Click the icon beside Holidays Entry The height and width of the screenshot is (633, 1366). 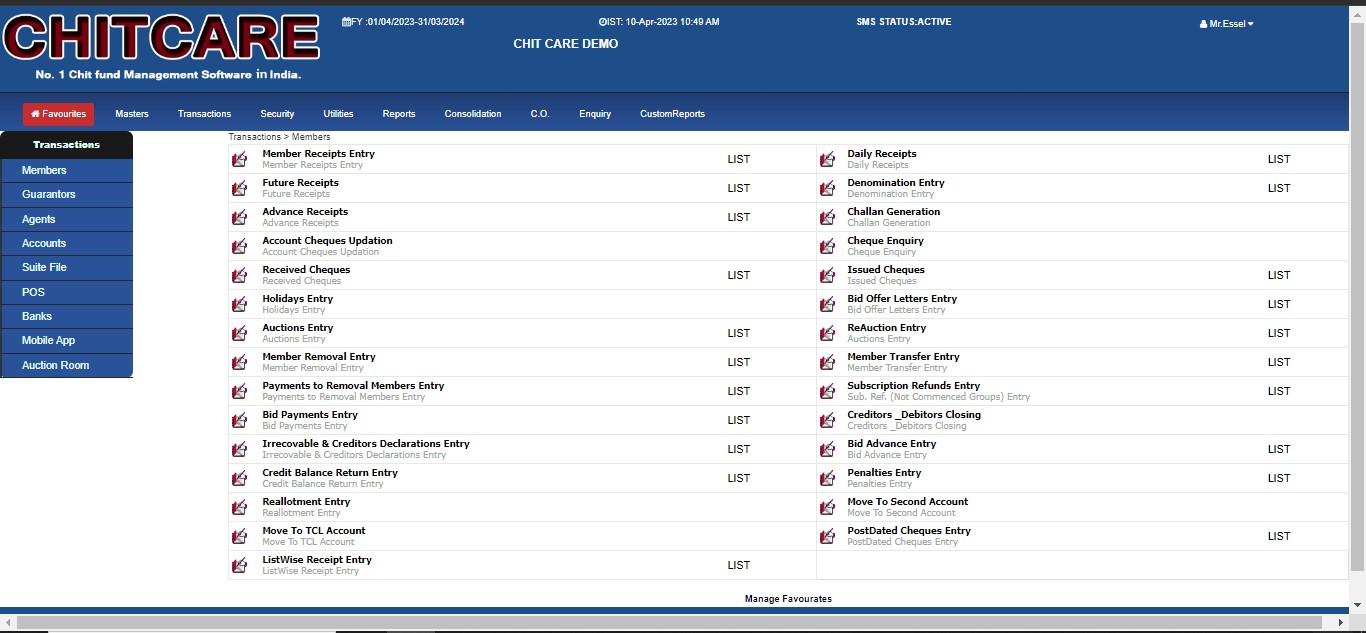(x=239, y=304)
